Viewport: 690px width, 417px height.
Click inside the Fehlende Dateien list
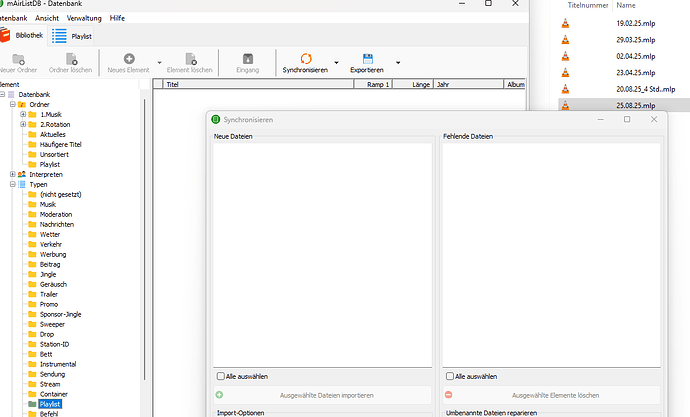(551, 255)
